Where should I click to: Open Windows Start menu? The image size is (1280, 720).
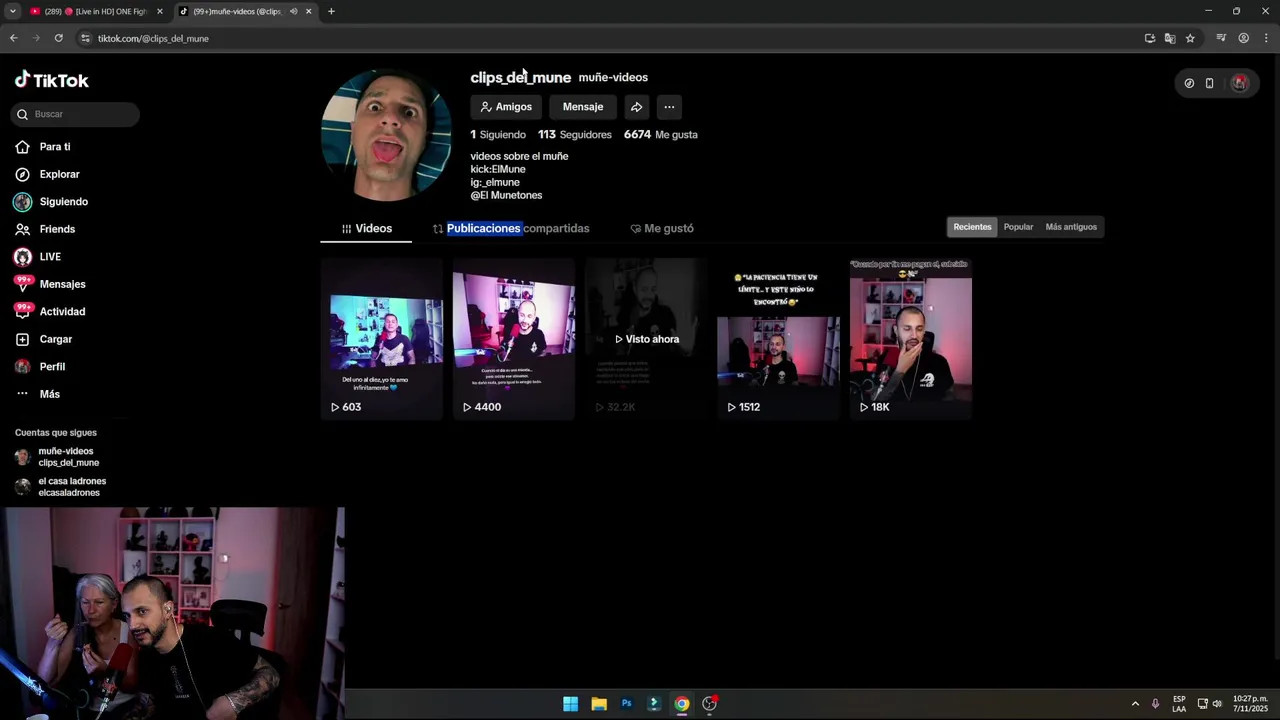pyautogui.click(x=570, y=704)
